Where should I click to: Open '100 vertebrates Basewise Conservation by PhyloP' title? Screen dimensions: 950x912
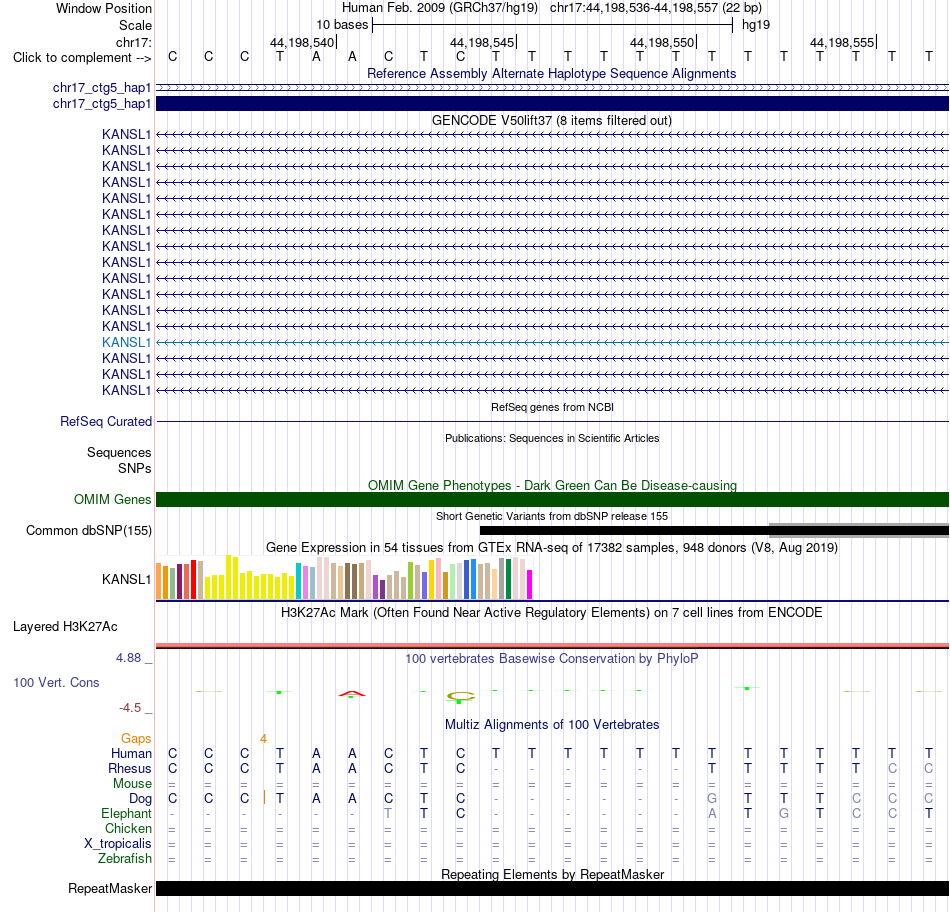[x=552, y=659]
